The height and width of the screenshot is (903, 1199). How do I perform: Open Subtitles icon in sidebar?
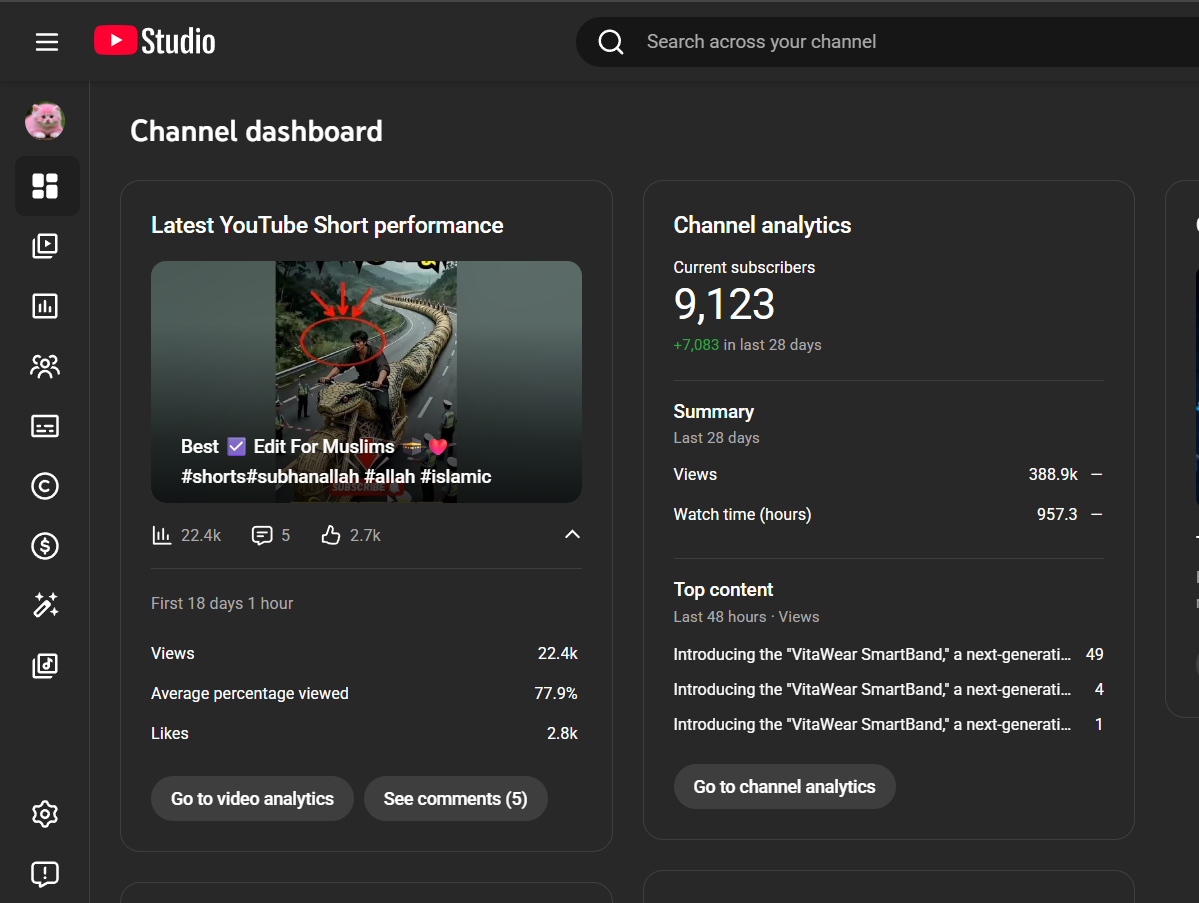click(46, 426)
